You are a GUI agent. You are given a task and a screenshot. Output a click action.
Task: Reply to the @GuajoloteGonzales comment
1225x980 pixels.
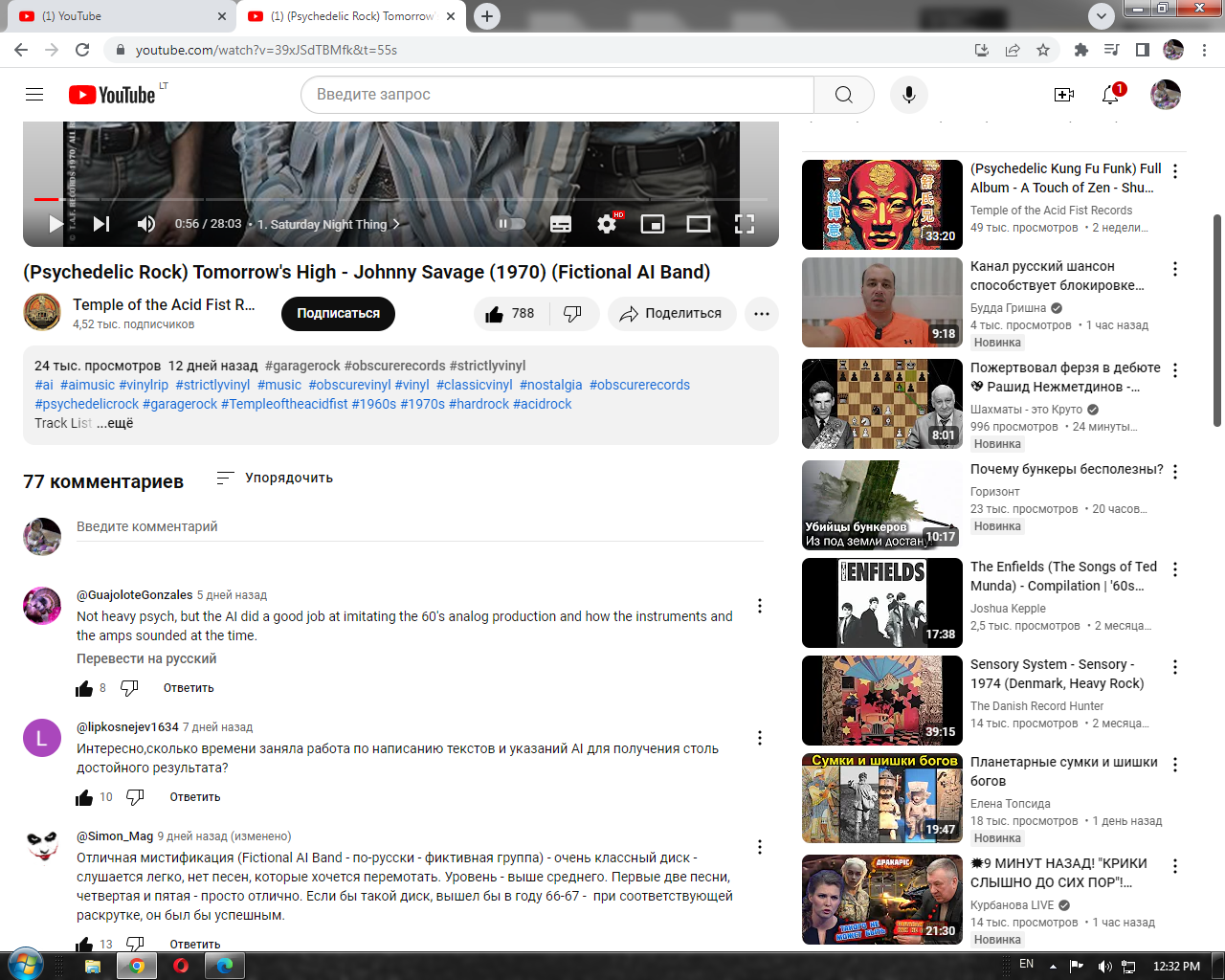point(189,688)
